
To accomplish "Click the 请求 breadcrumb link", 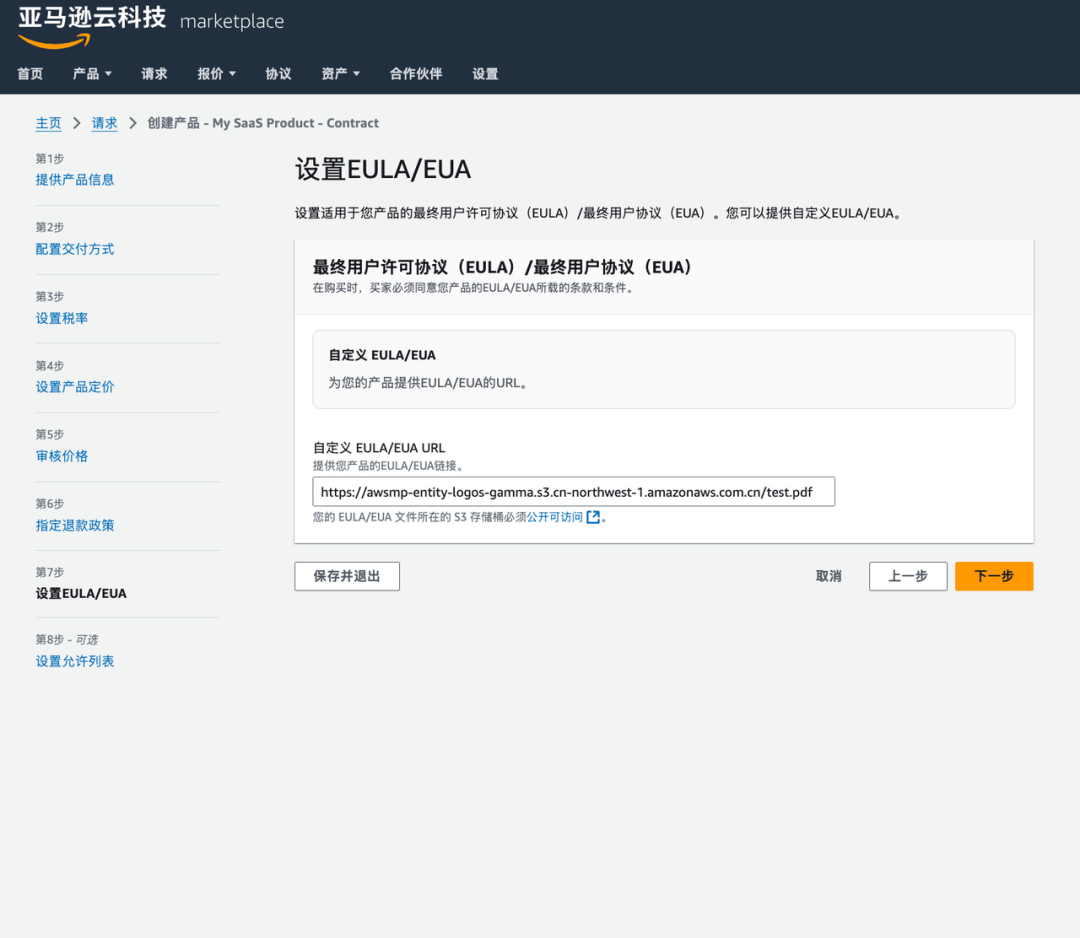I will pos(104,122).
